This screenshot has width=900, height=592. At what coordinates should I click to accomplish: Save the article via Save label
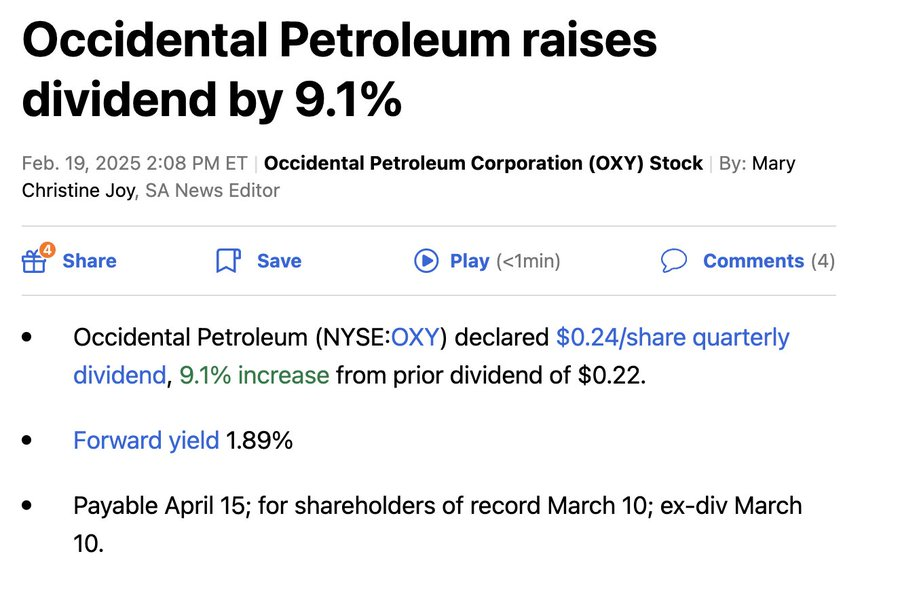click(x=279, y=261)
